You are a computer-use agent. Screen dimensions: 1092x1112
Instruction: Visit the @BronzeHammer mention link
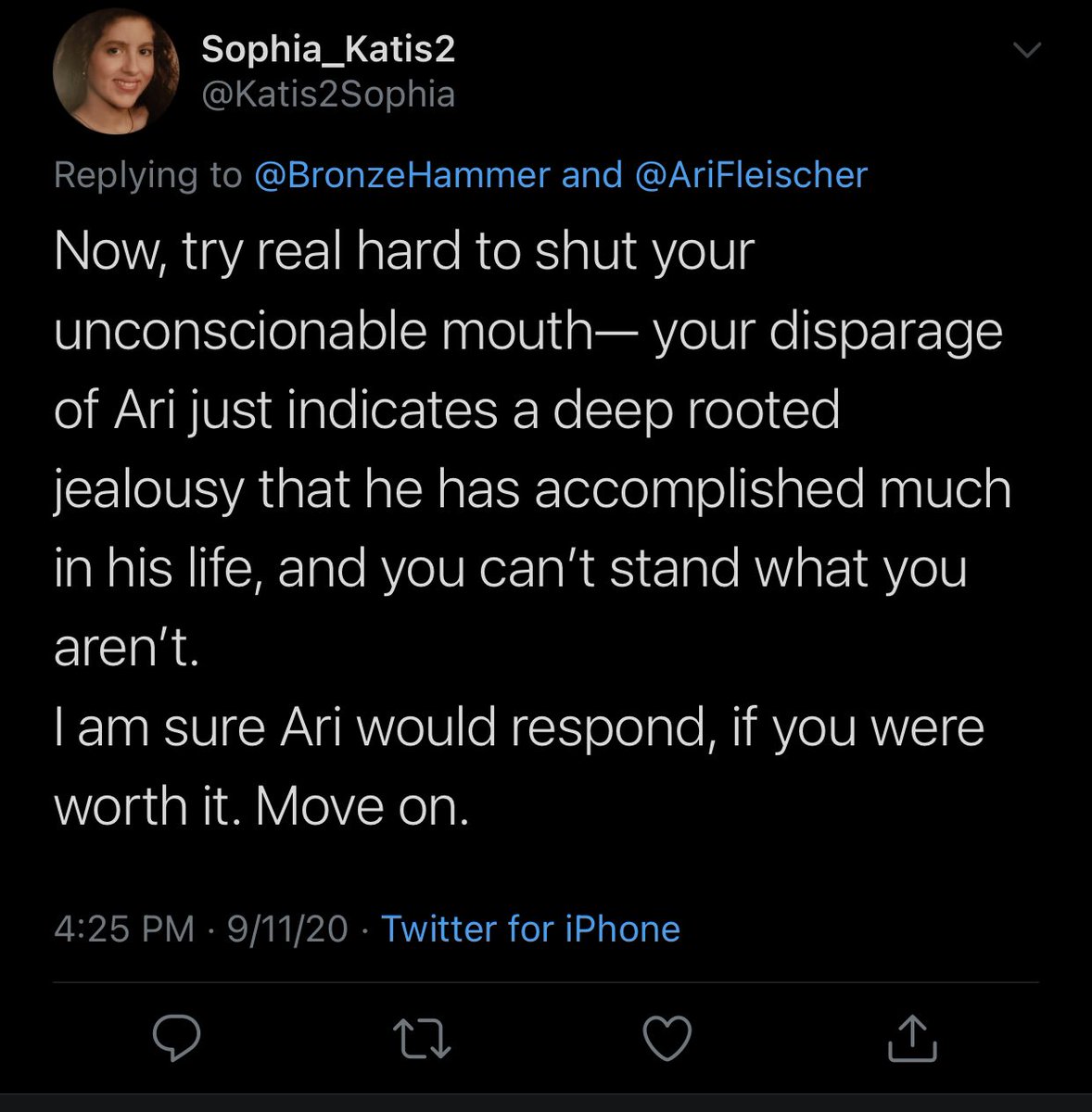click(401, 174)
